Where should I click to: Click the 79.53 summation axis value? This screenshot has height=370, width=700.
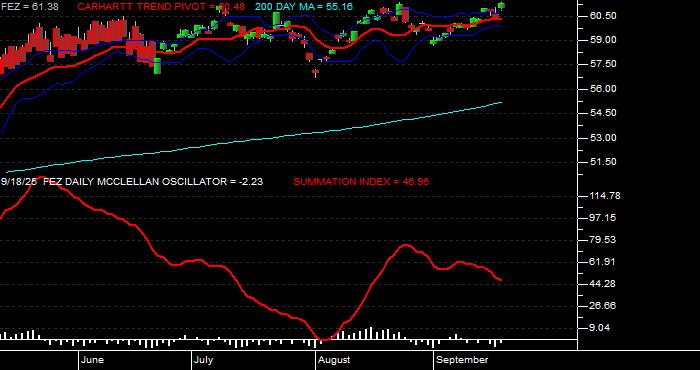pos(604,240)
